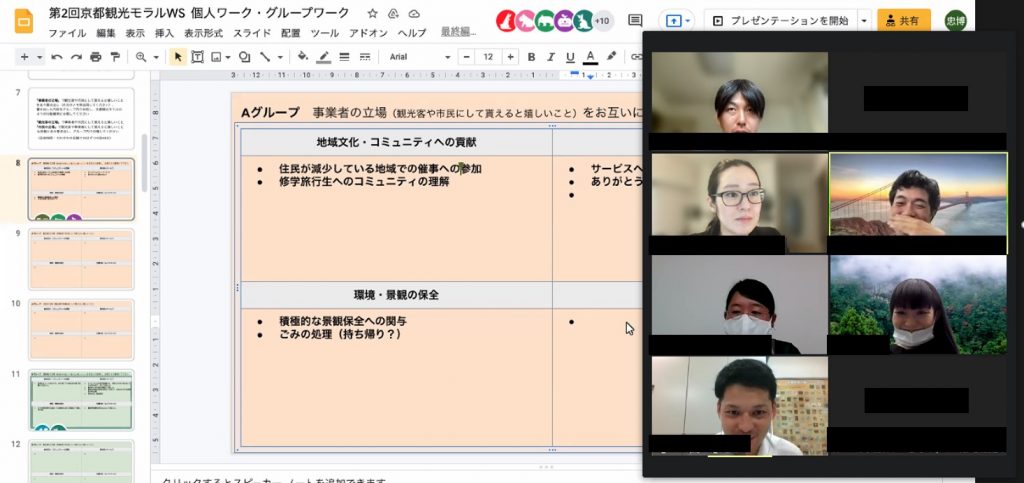Screen dimensions: 1024x483
Task: Toggle bold formatting
Action: click(x=531, y=57)
